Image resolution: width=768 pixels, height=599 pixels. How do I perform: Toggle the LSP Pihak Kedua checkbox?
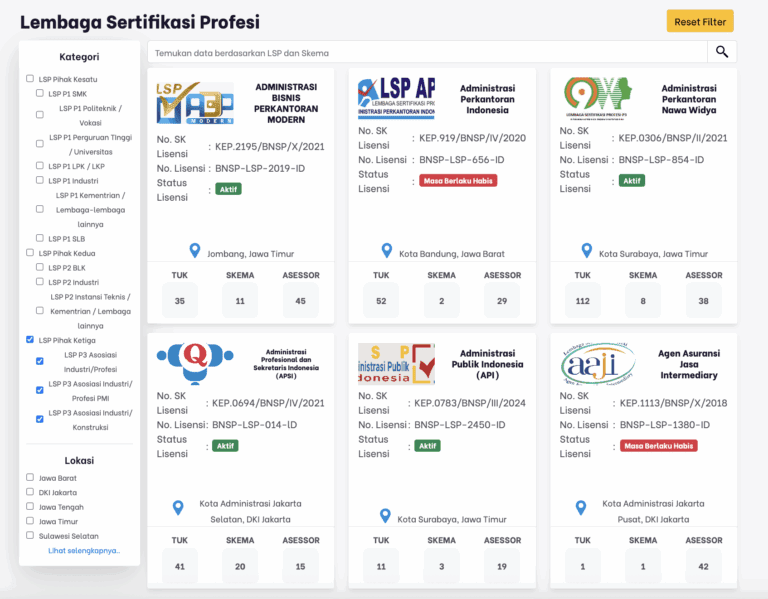(x=30, y=253)
